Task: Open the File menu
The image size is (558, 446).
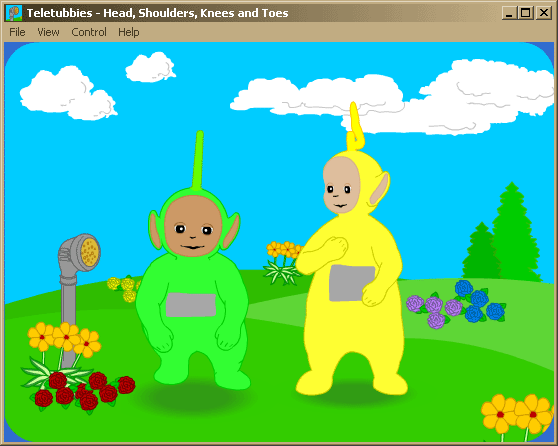Action: [x=17, y=32]
